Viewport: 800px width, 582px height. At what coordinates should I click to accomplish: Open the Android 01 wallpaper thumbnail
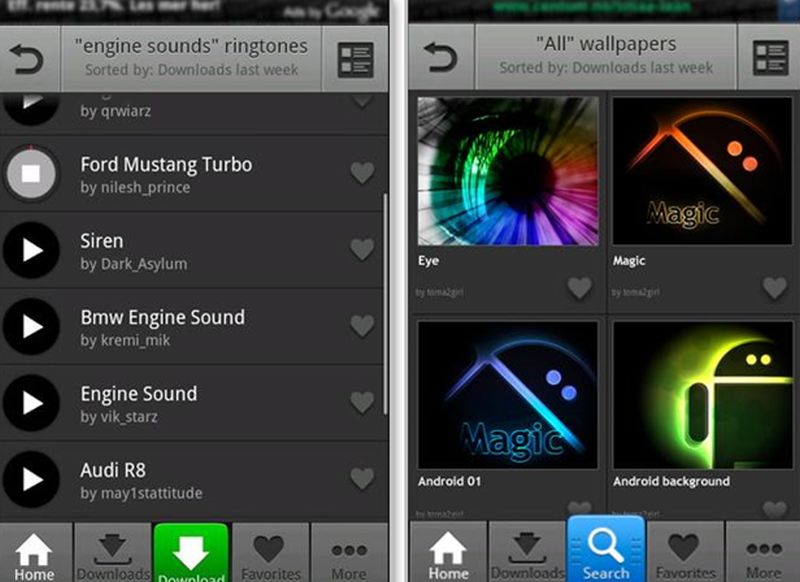pos(508,395)
